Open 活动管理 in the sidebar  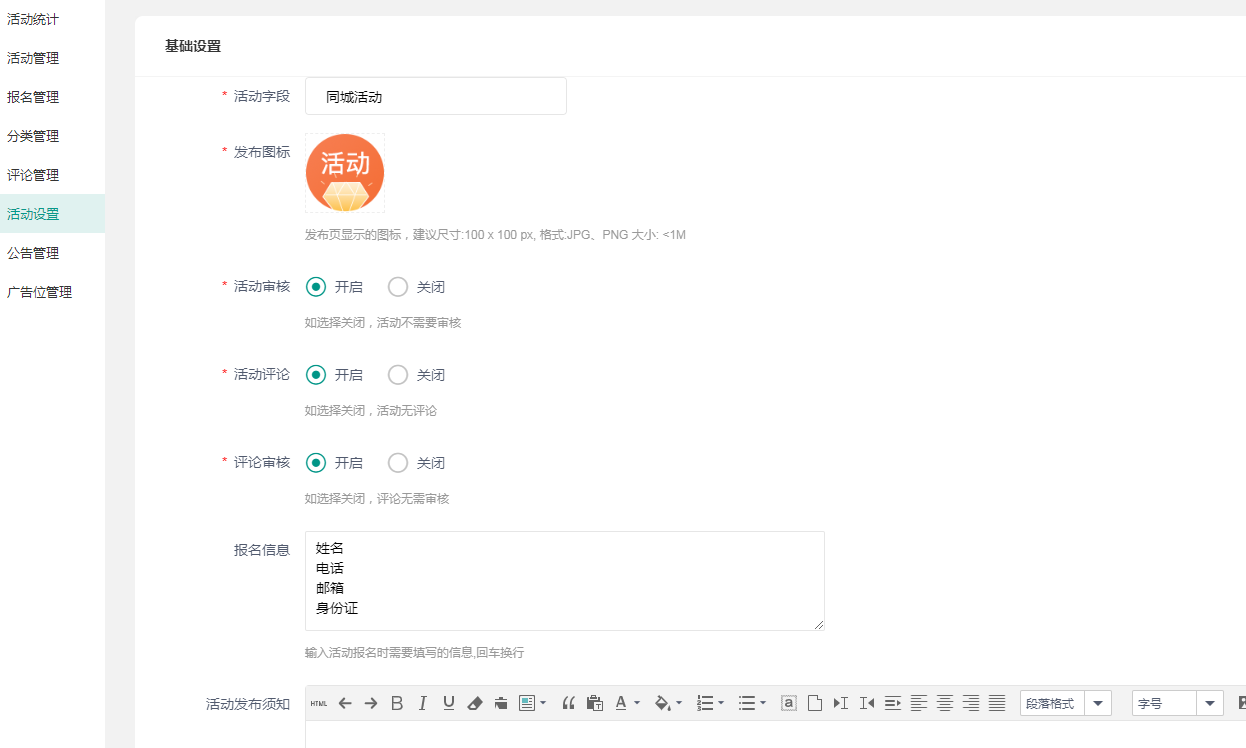coord(33,58)
